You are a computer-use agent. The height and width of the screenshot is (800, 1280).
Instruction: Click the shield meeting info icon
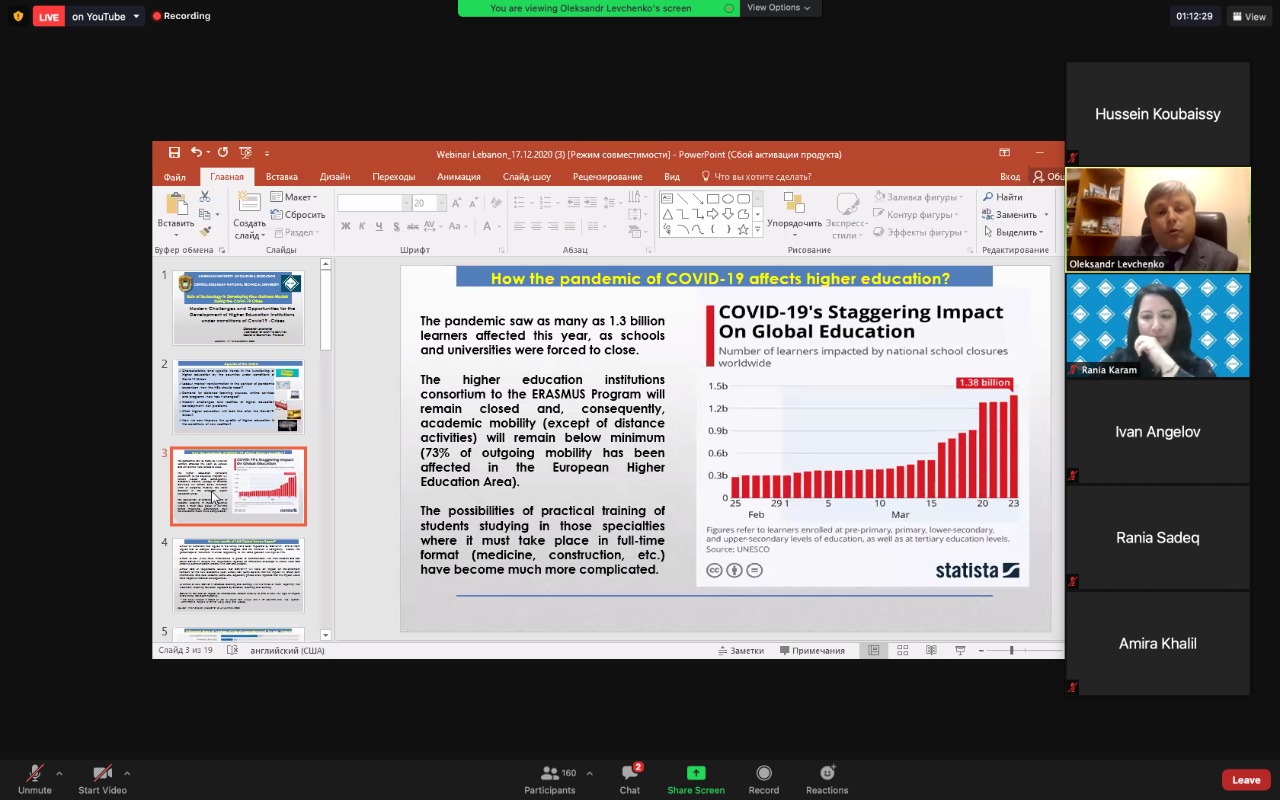point(18,16)
